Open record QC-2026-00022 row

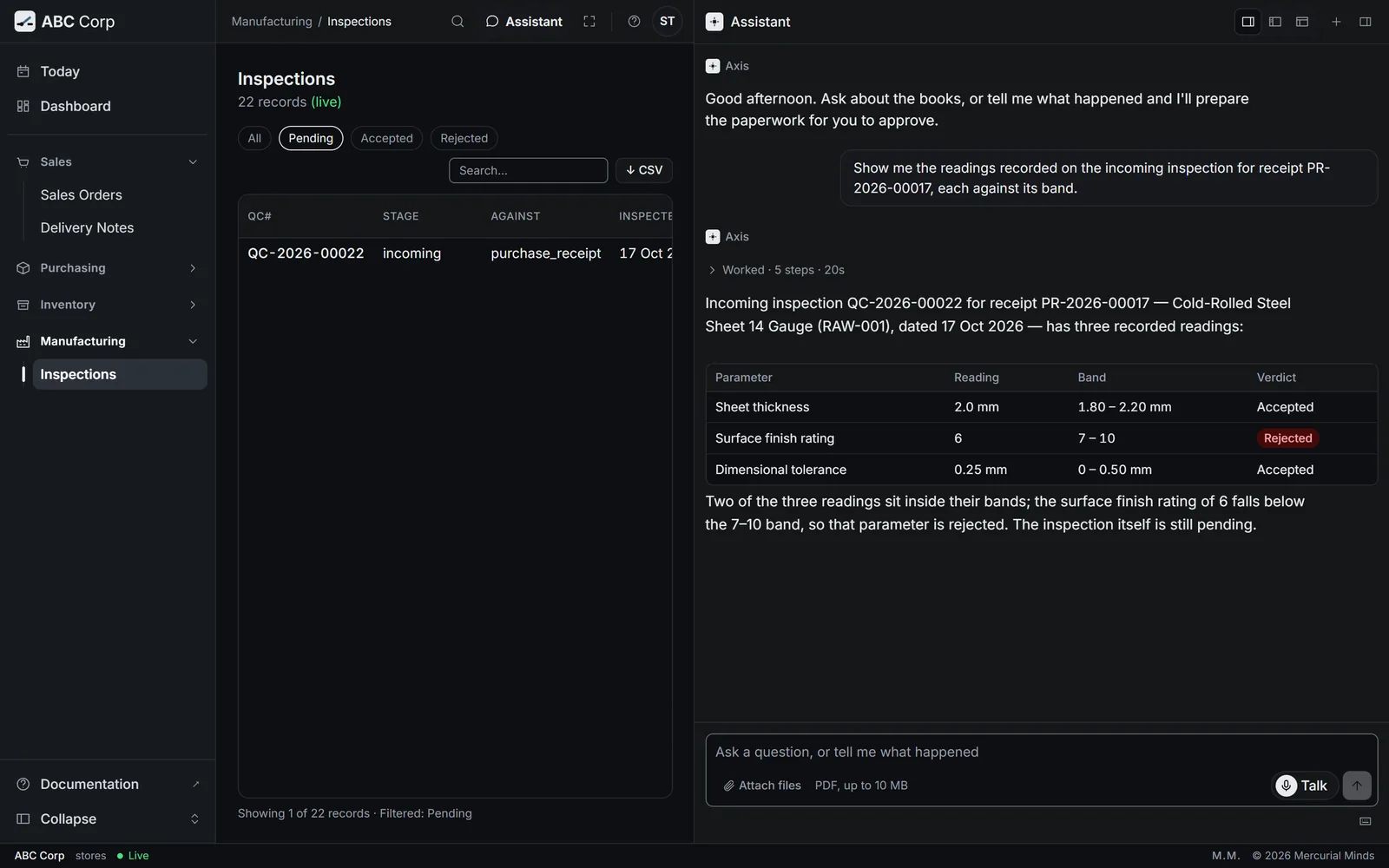point(455,253)
